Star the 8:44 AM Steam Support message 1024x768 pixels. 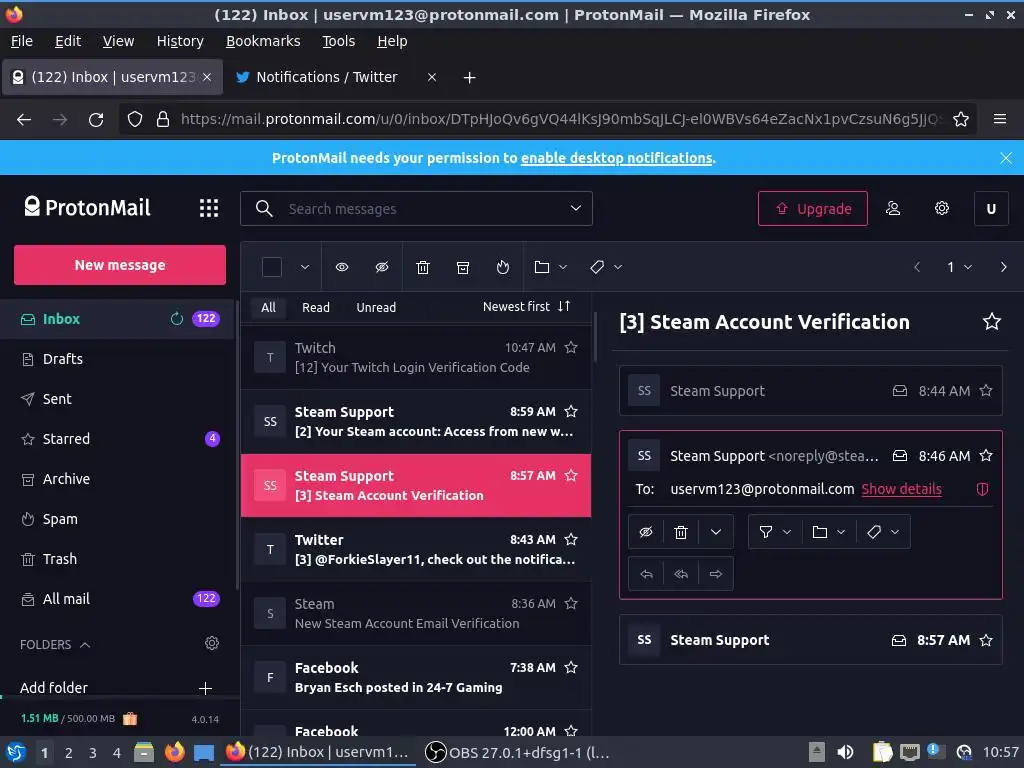986,391
